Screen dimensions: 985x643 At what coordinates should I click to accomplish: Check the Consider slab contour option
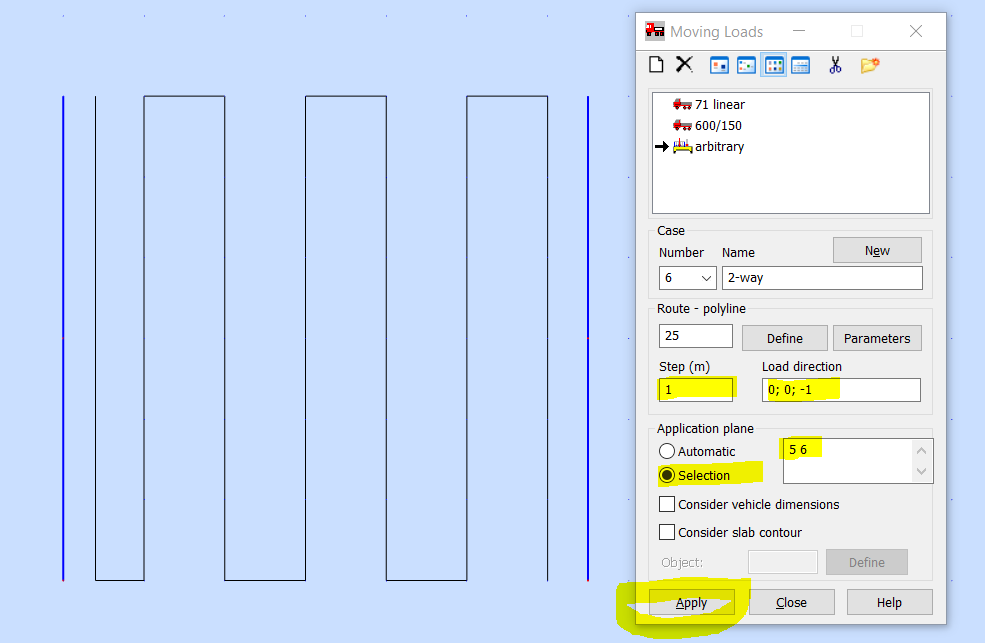pos(667,532)
